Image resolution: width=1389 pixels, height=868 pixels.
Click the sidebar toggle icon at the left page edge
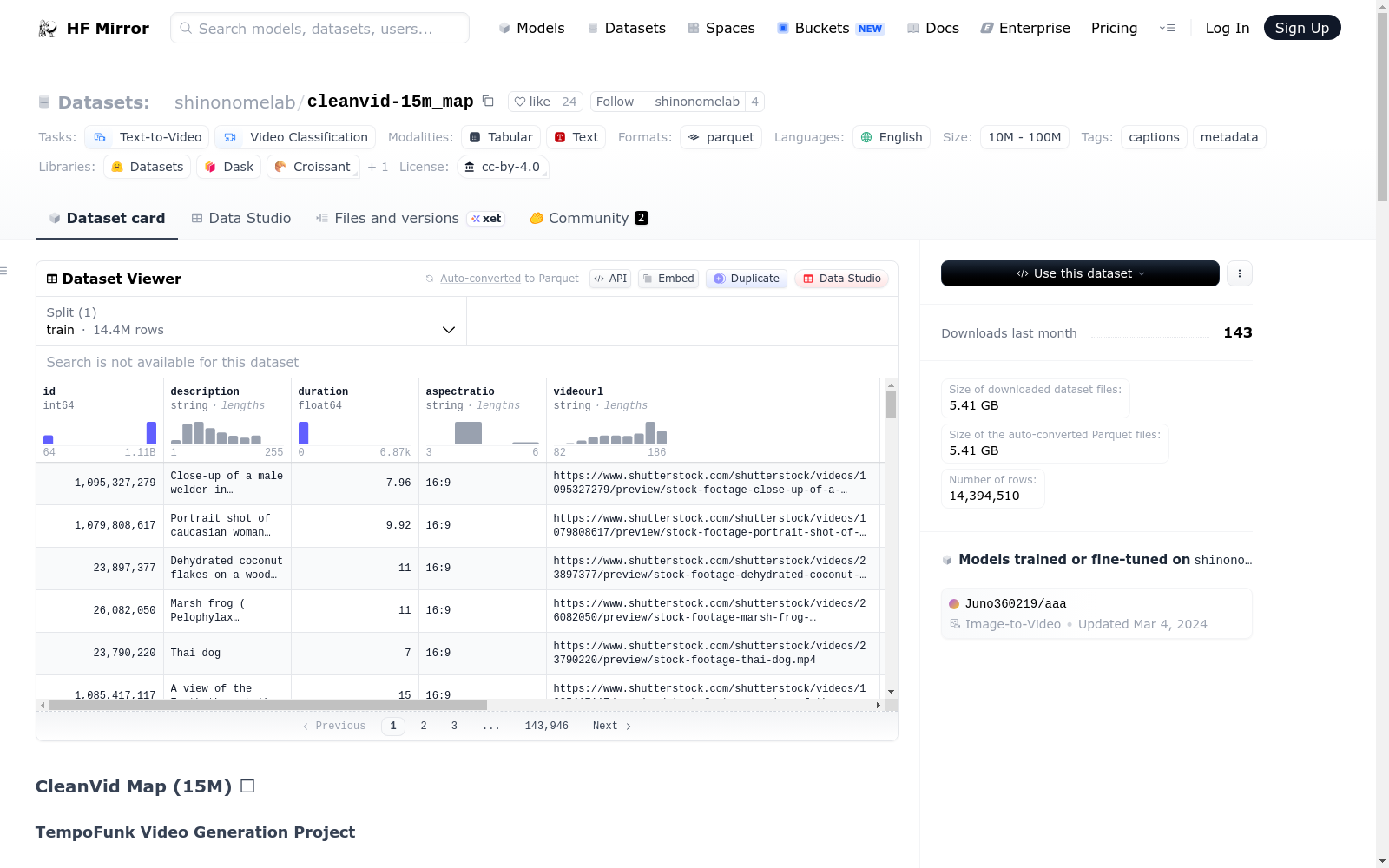[x=3, y=272]
